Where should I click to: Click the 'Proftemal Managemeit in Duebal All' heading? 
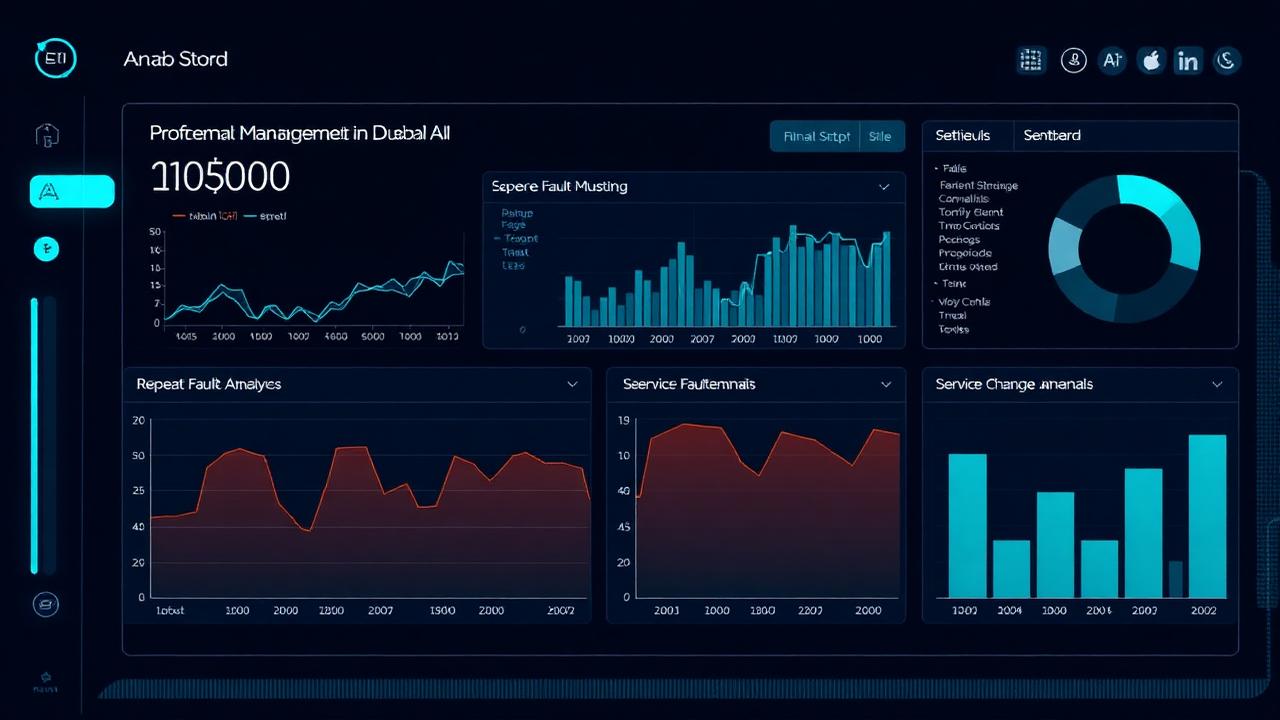300,133
